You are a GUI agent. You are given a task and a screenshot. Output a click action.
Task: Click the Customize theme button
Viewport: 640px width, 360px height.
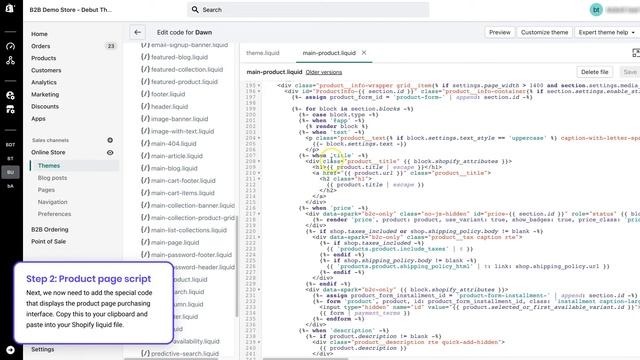544,32
